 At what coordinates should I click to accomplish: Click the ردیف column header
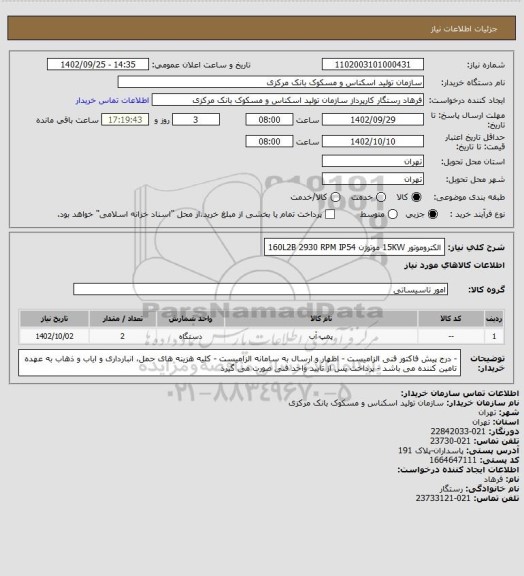[494, 319]
